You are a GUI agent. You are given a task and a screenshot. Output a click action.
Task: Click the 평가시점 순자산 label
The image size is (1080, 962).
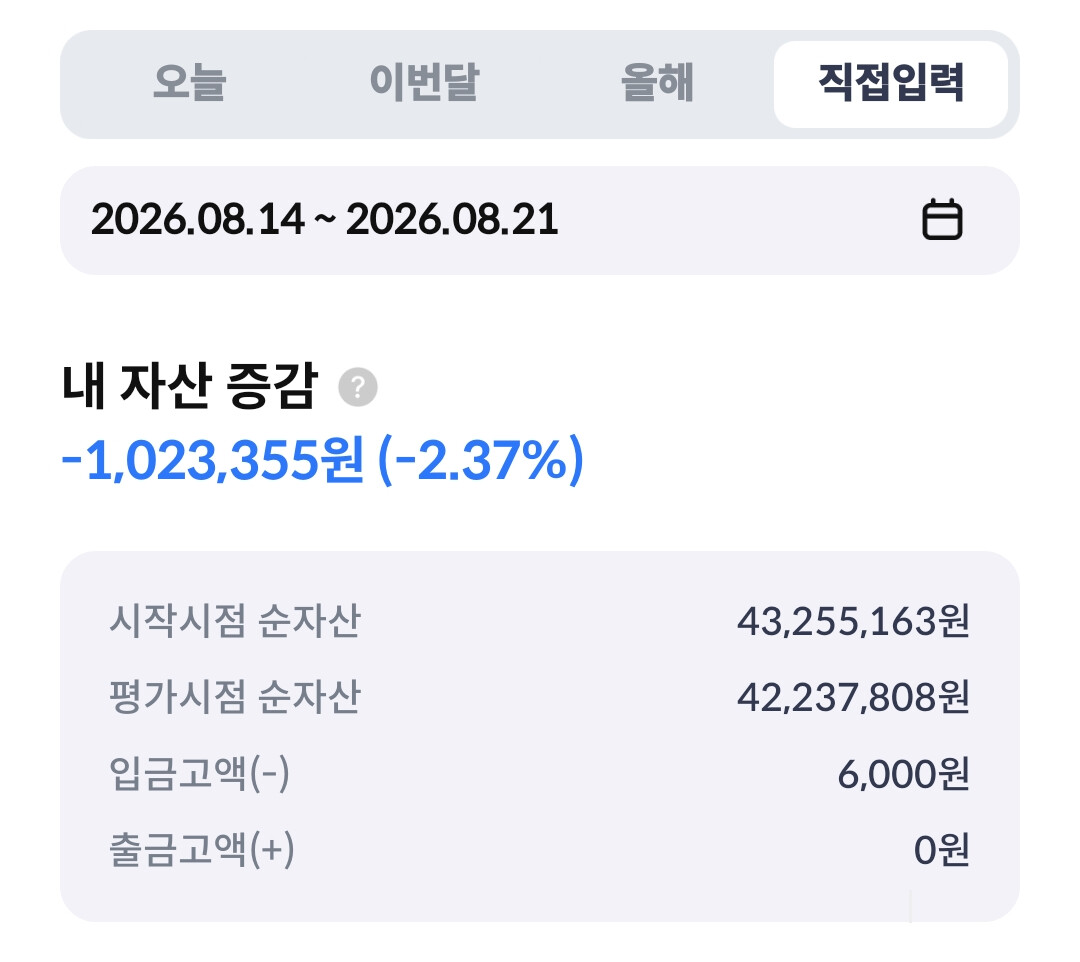pyautogui.click(x=235, y=696)
